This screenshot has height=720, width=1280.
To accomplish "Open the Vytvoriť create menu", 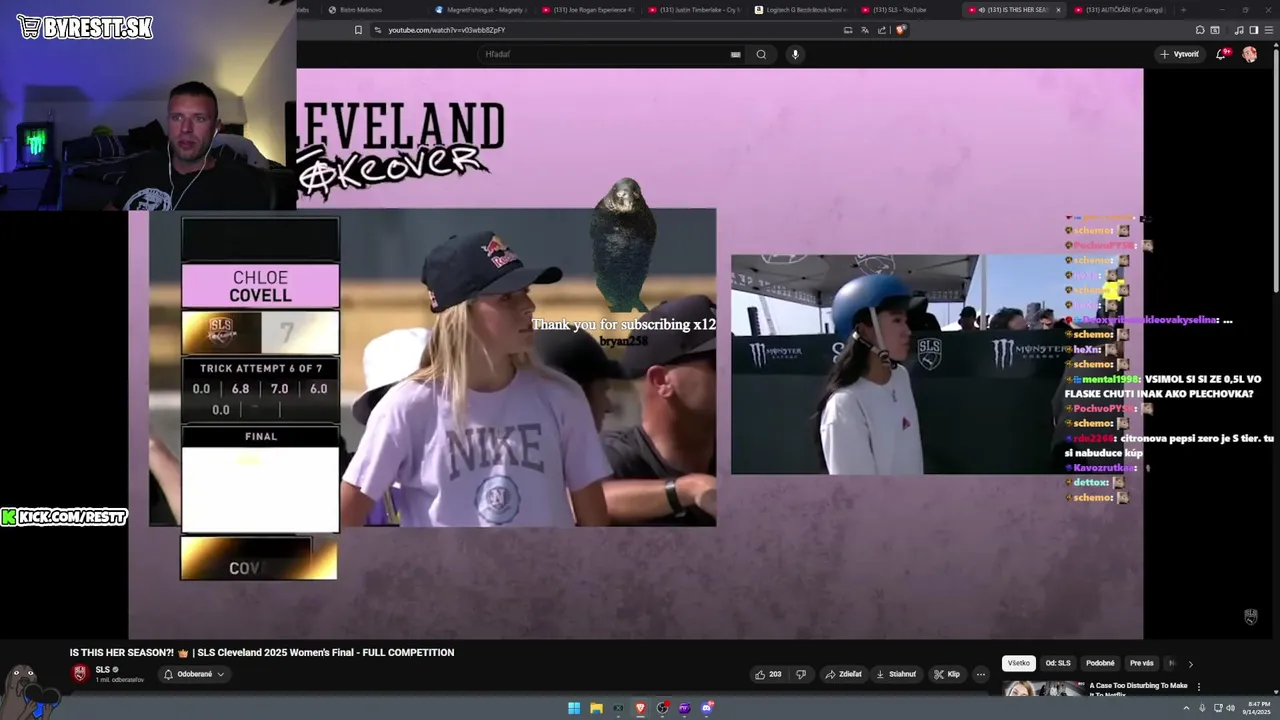I will coord(1179,54).
